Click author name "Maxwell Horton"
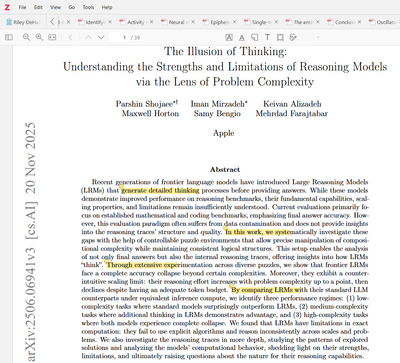The height and width of the screenshot is (363, 400). pos(150,114)
